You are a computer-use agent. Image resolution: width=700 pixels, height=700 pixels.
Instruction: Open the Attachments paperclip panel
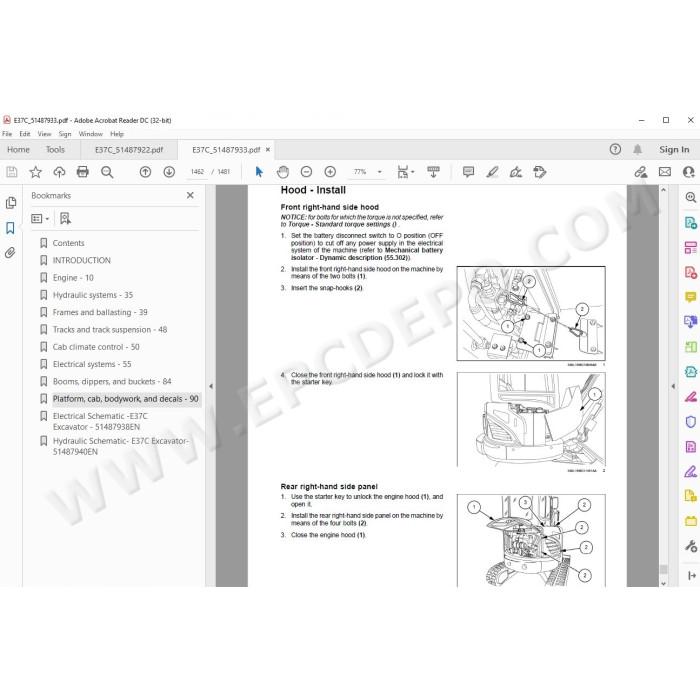10,253
